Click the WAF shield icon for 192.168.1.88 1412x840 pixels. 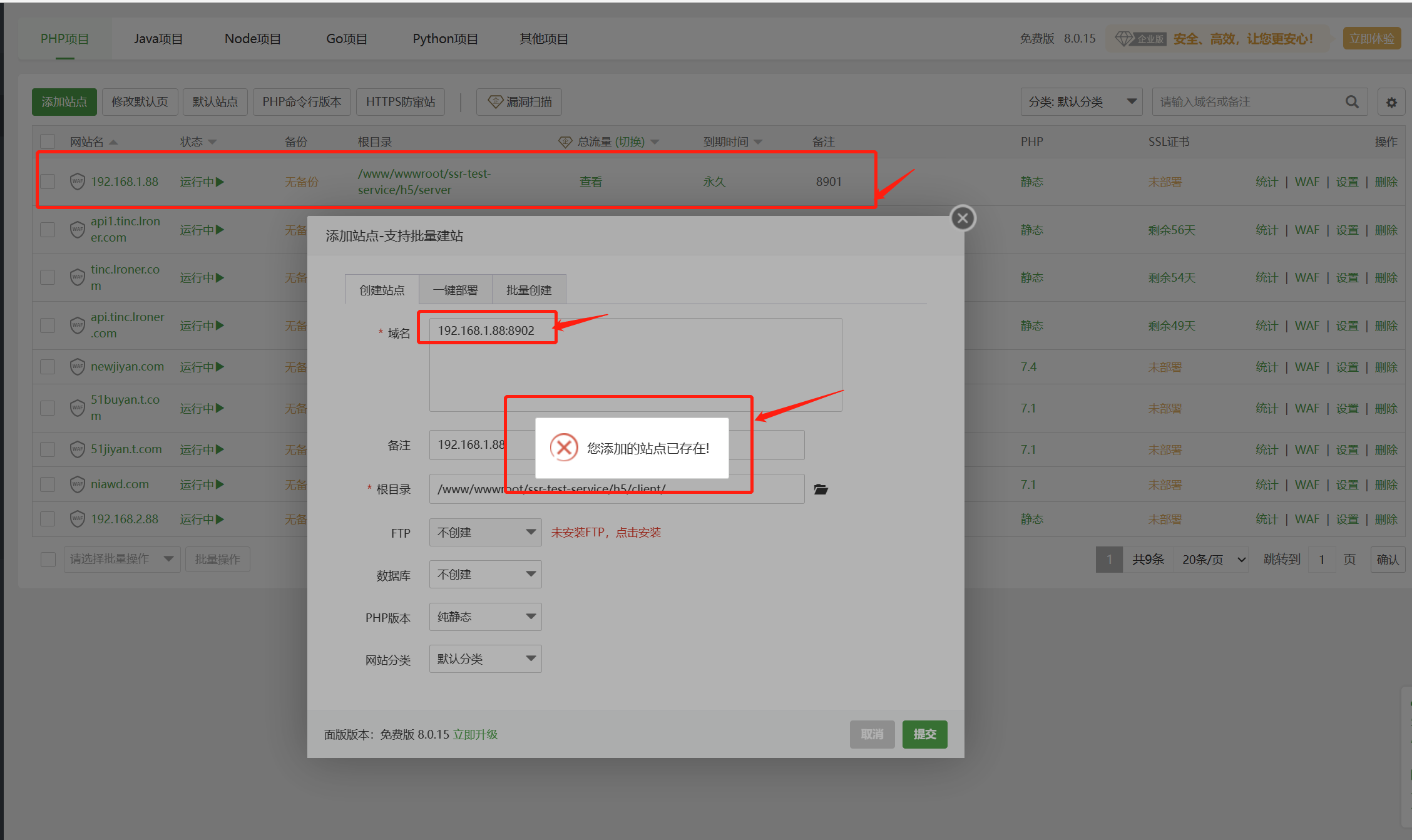[77, 182]
